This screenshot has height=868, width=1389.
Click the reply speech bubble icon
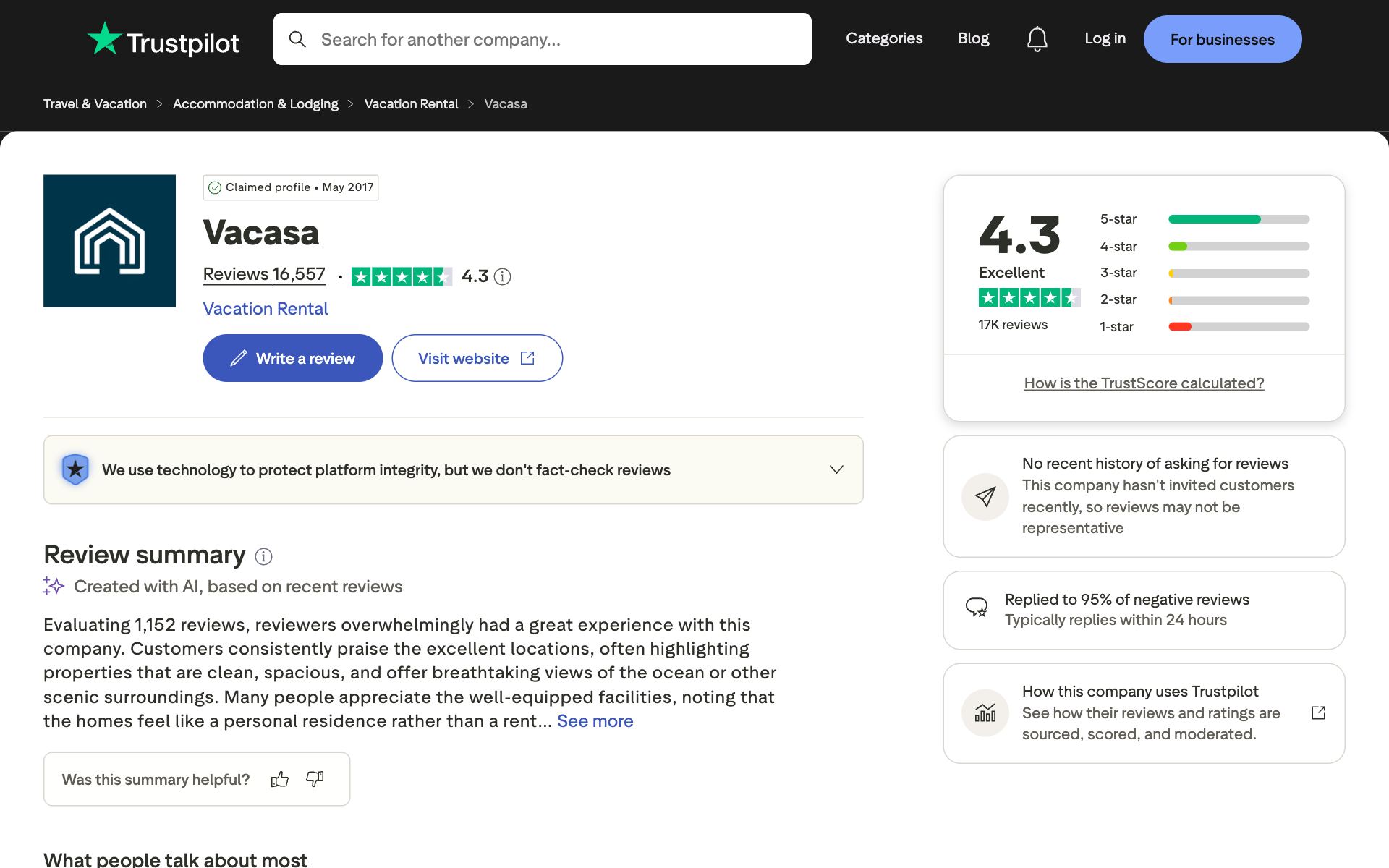[977, 608]
